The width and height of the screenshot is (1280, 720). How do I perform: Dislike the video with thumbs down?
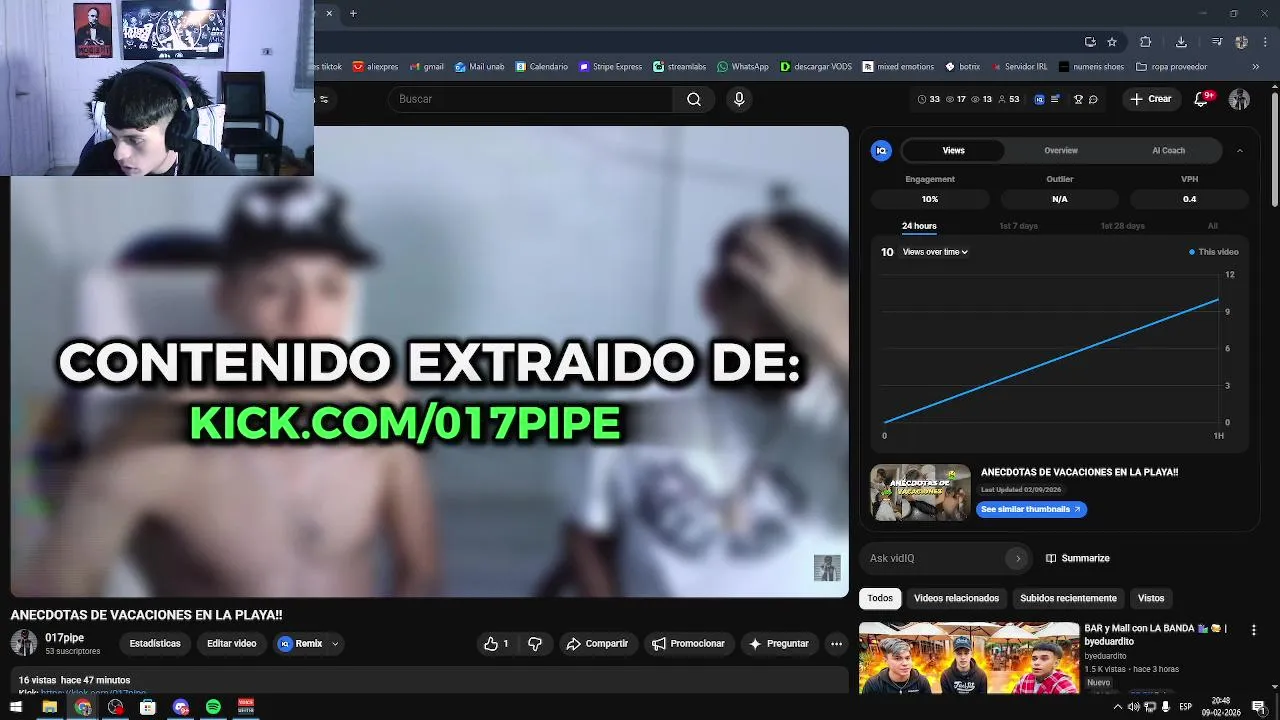(535, 644)
